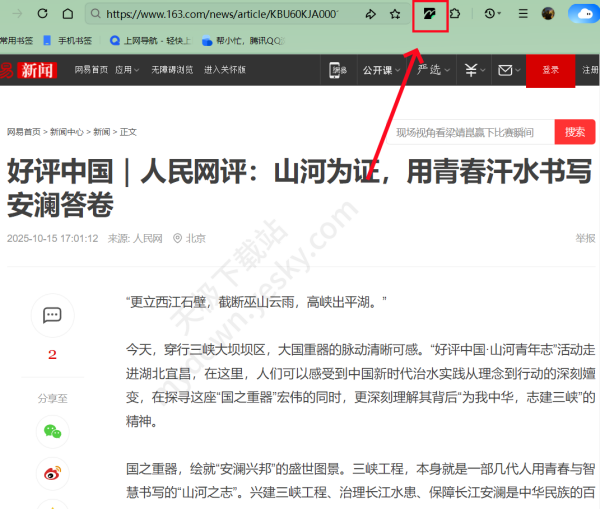Open the comments speech-bubble icon
Image resolution: width=600 pixels, height=509 pixels.
[x=52, y=316]
